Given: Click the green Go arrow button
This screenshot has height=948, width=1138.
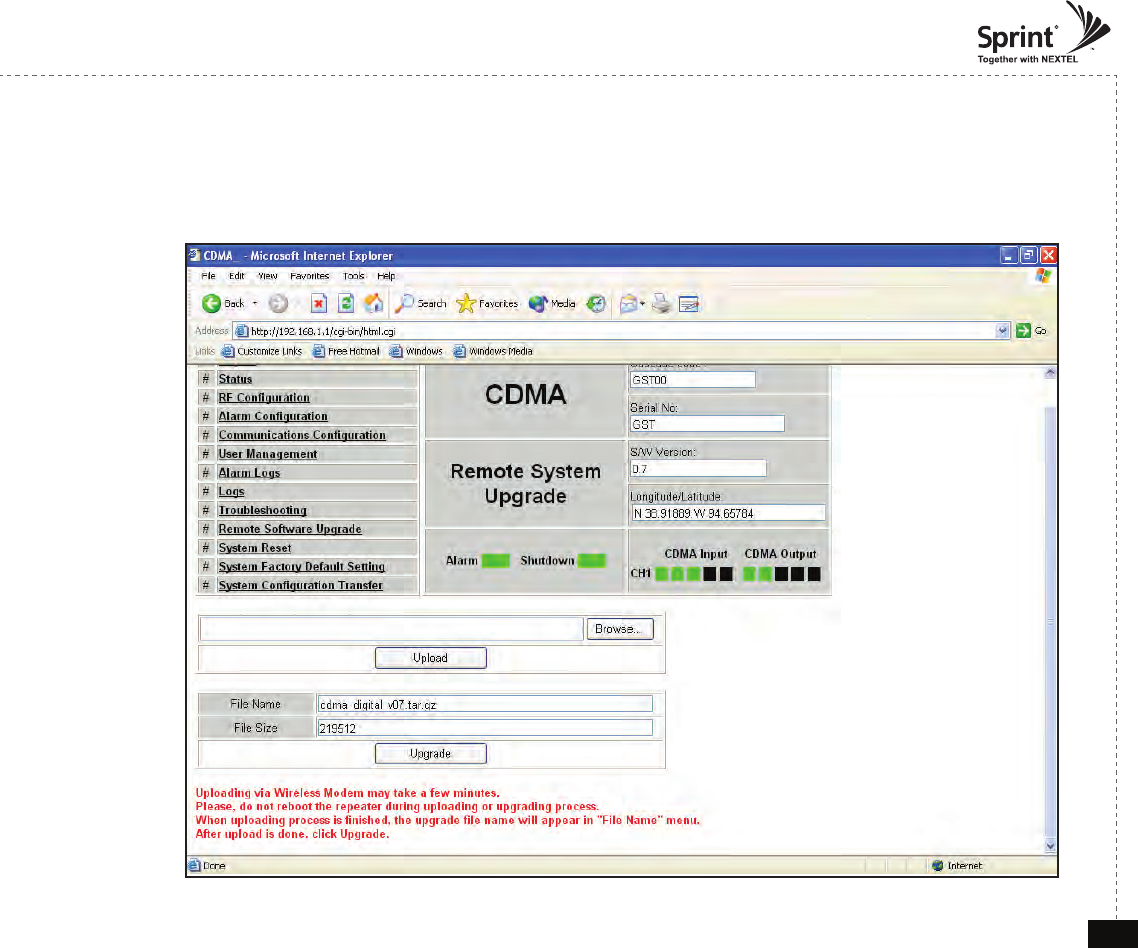Looking at the screenshot, I should pyautogui.click(x=1023, y=331).
